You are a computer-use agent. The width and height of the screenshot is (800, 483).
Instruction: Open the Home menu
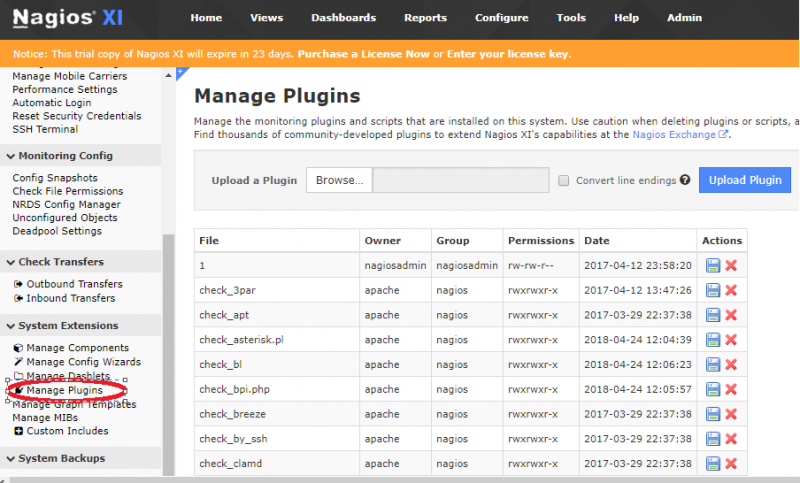pos(206,18)
